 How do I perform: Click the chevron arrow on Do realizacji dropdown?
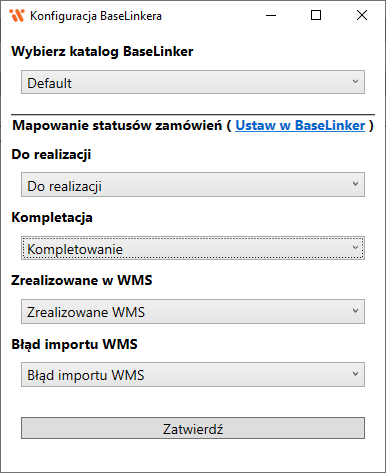coord(355,184)
